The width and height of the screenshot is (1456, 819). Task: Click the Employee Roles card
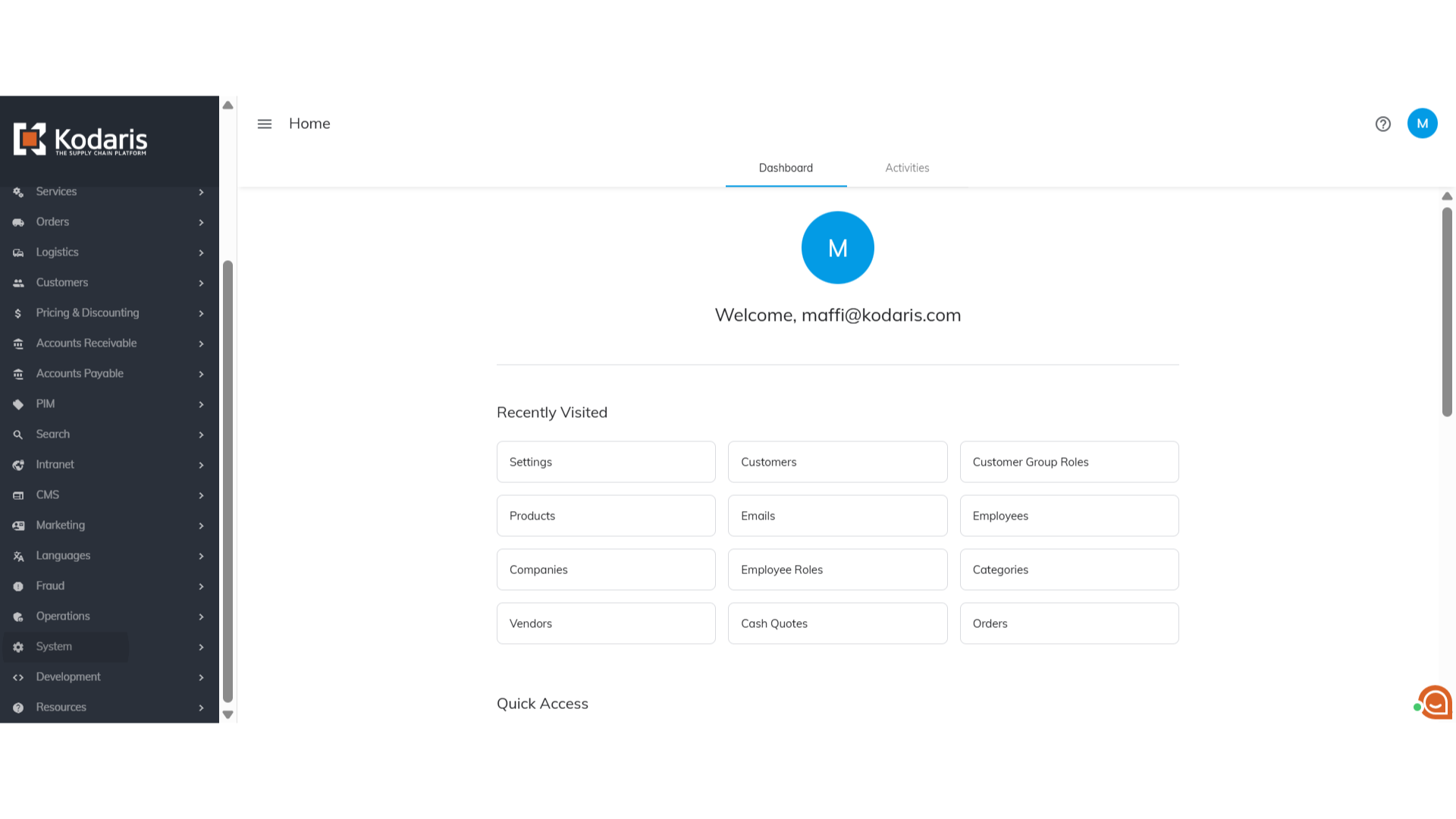pos(837,570)
